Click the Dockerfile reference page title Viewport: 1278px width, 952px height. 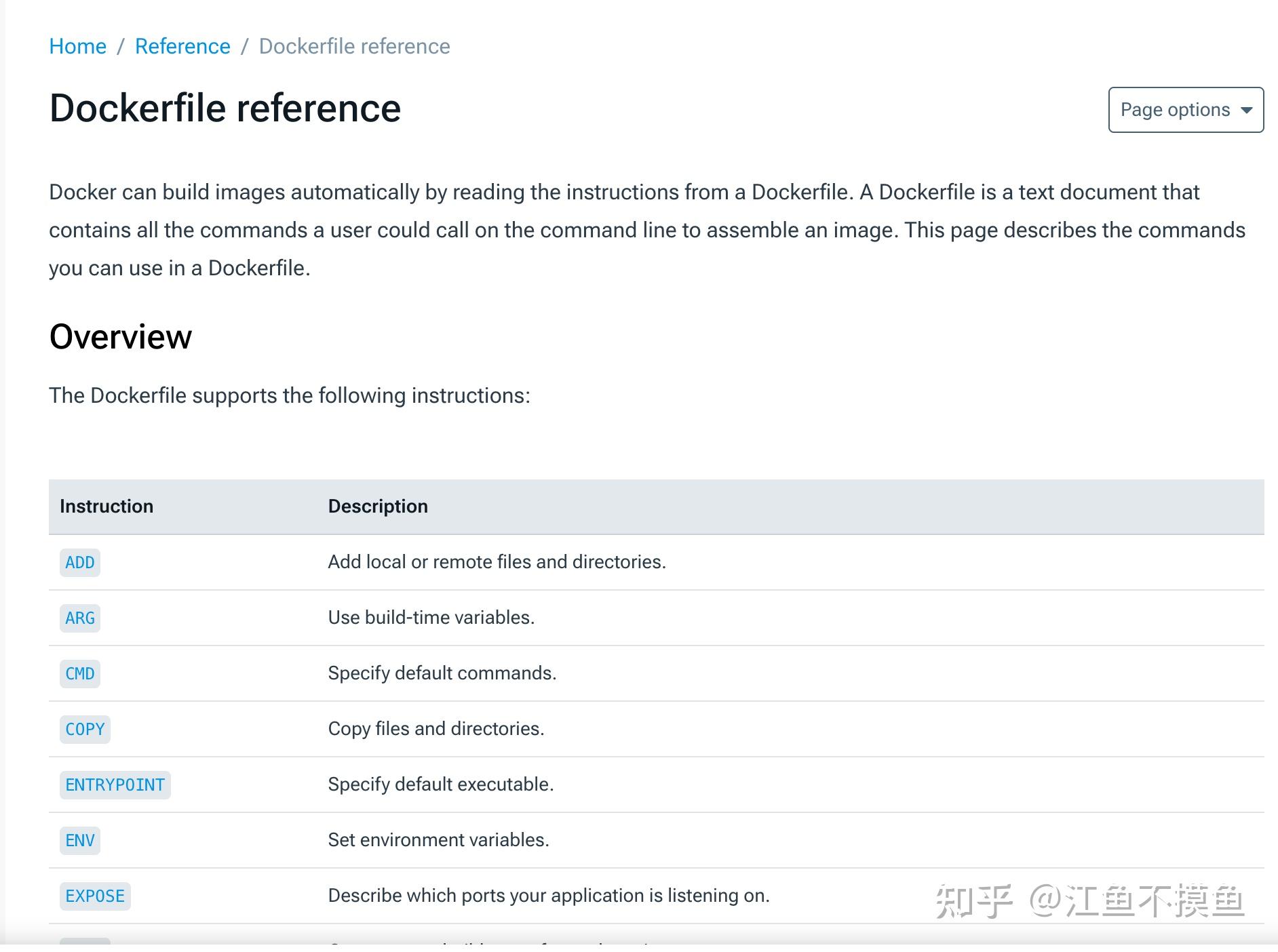point(225,107)
